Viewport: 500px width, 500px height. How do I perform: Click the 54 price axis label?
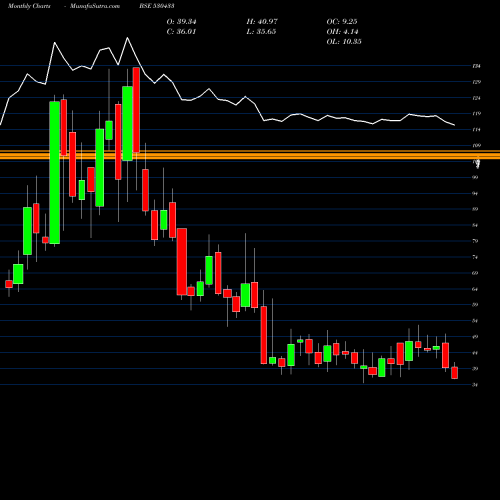[476, 321]
